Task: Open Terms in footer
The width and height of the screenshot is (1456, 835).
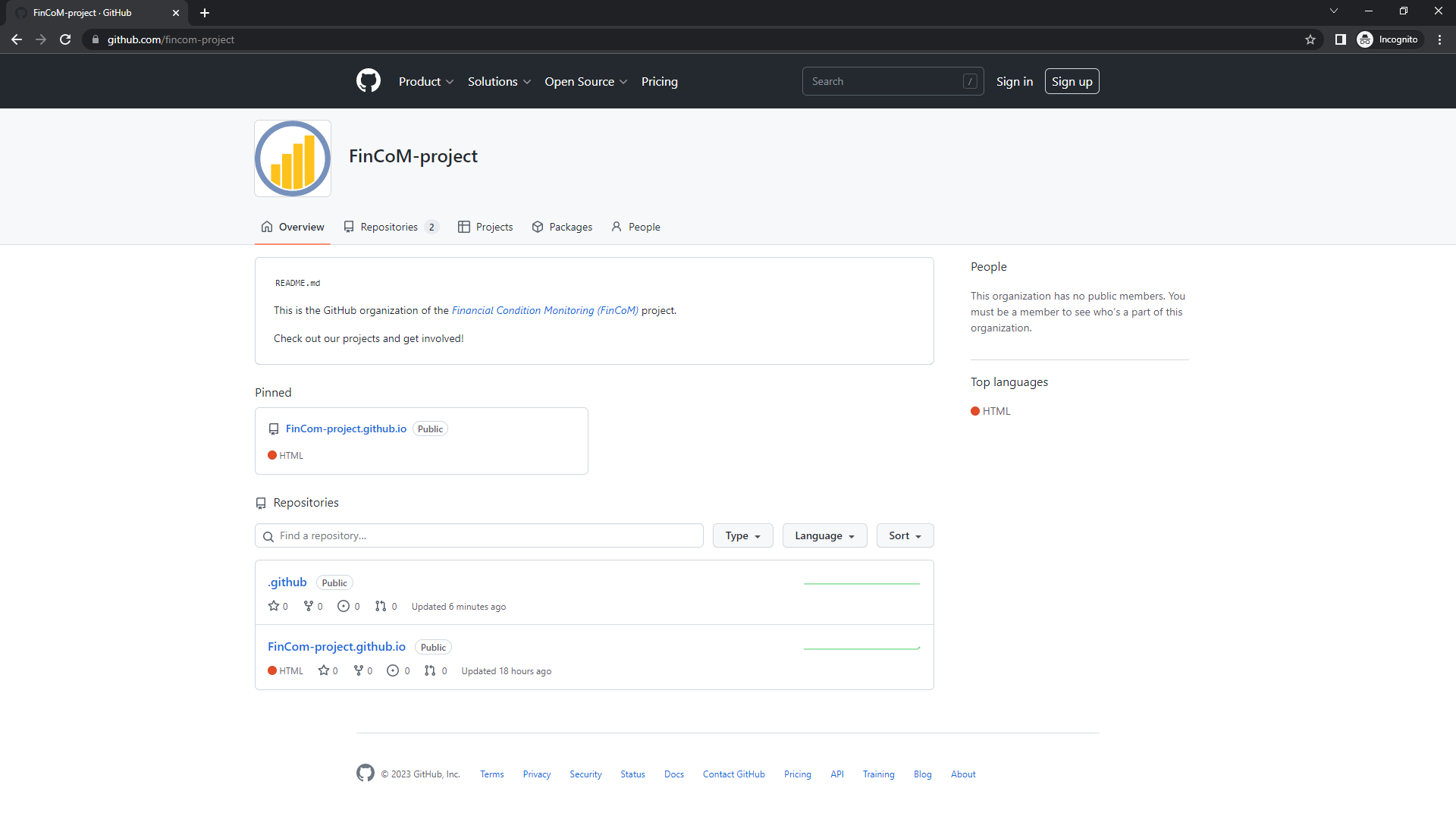Action: click(x=492, y=774)
